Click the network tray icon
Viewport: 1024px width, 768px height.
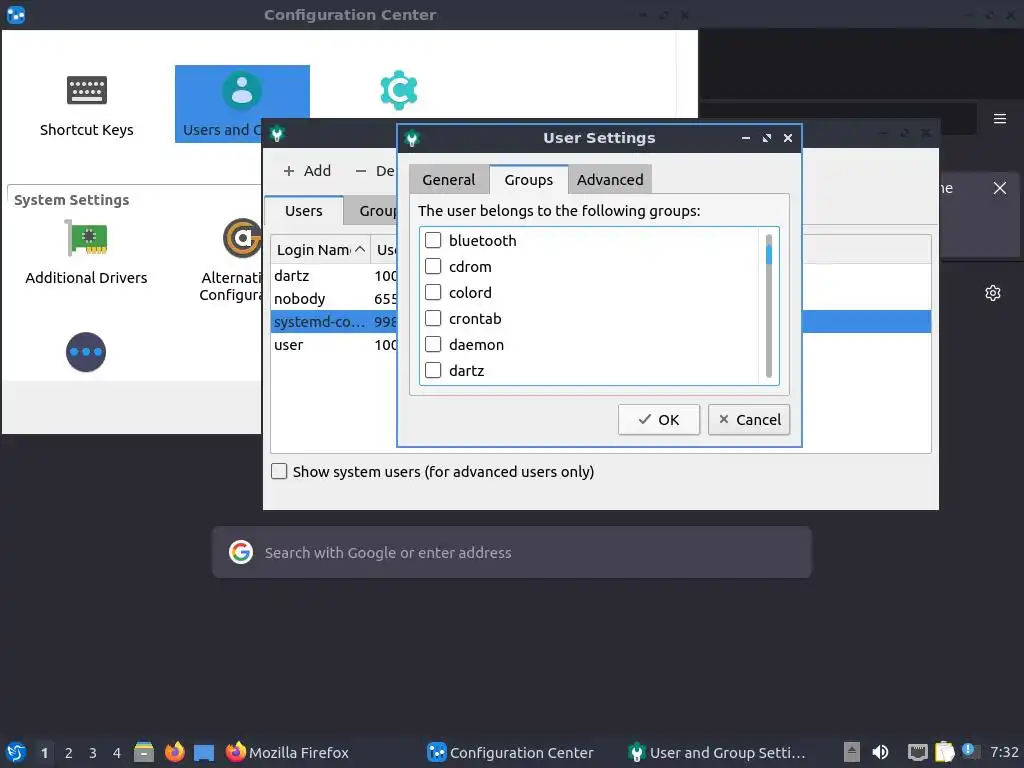click(x=917, y=752)
